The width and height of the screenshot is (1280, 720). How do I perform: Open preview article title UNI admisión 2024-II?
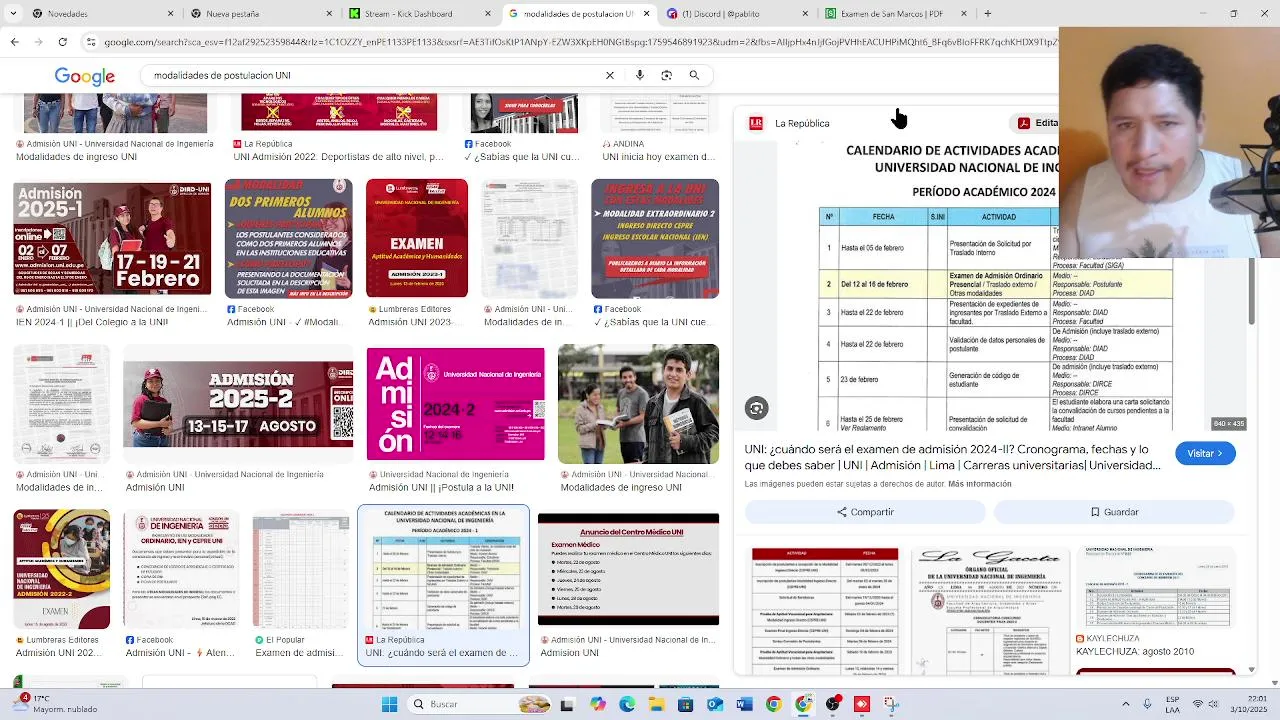952,457
